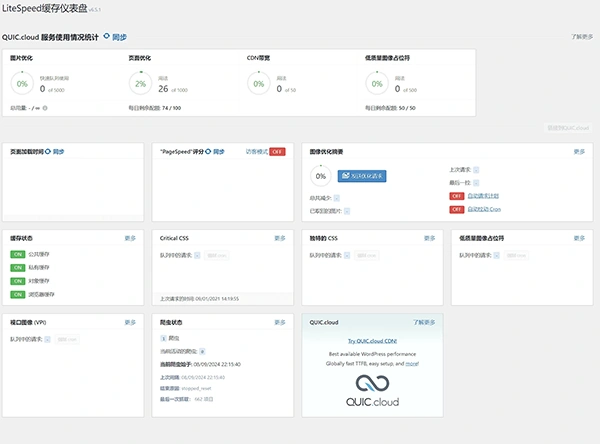Refresh the PageSpeed score card

[x=215, y=152]
